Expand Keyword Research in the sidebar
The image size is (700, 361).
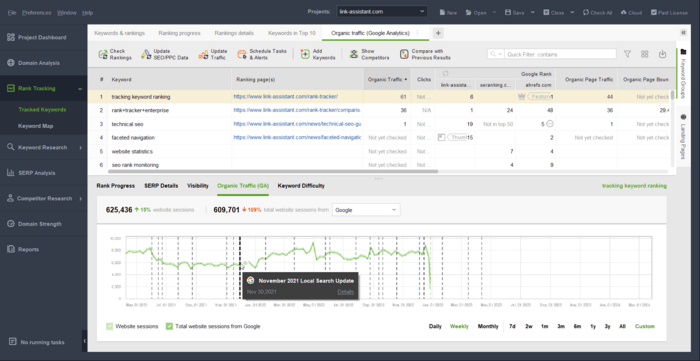[43, 147]
